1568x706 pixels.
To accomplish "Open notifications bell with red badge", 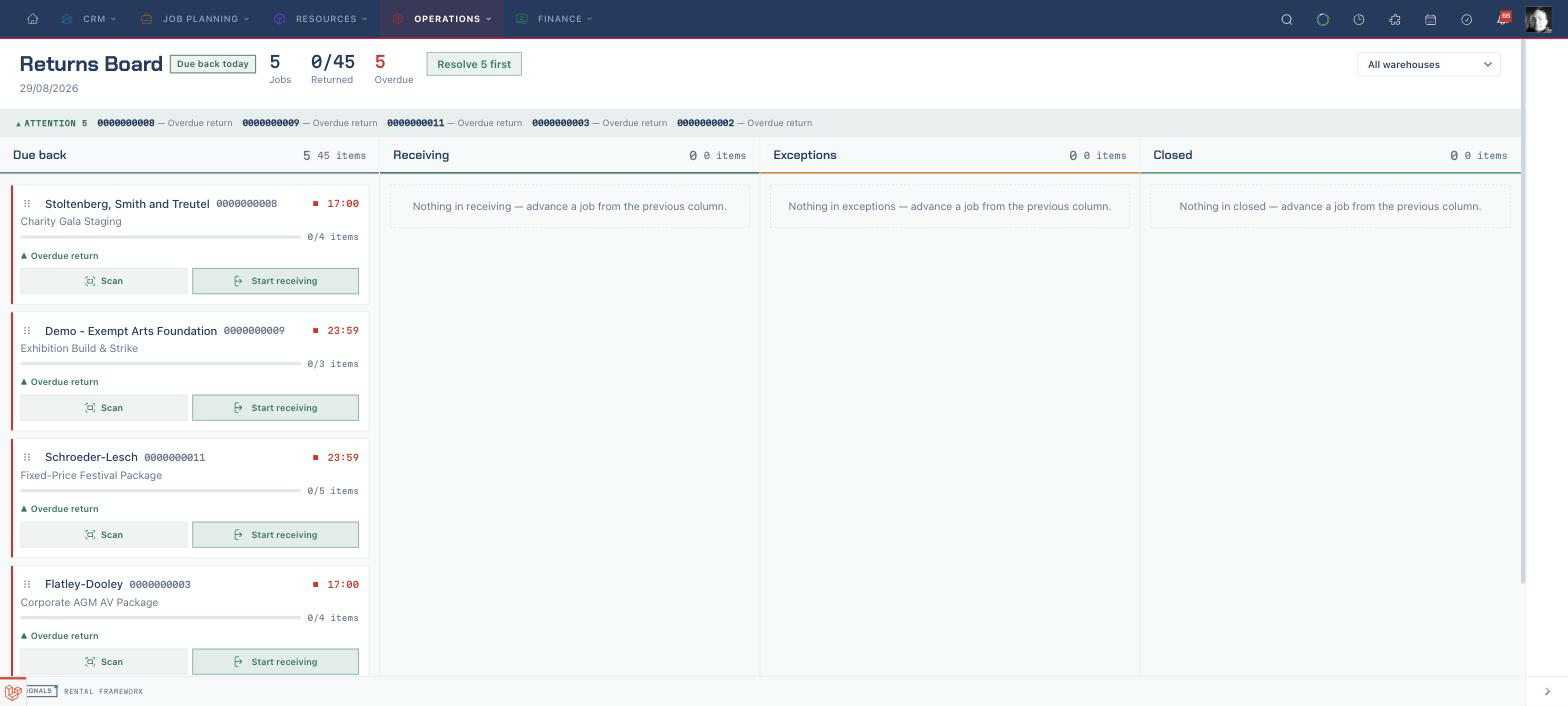I will coord(1503,18).
